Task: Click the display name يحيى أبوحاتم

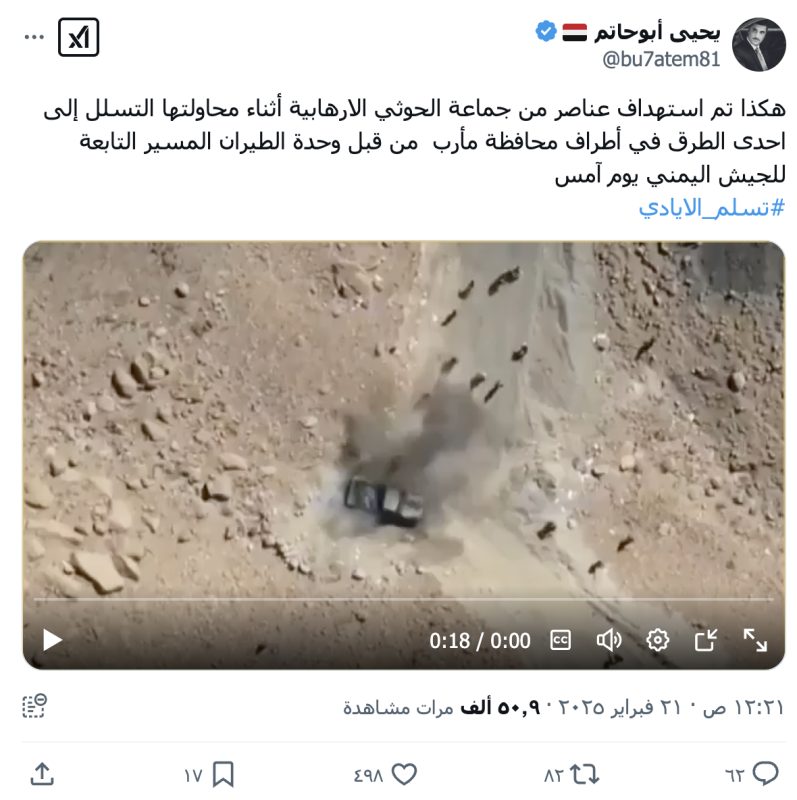Action: coord(657,33)
